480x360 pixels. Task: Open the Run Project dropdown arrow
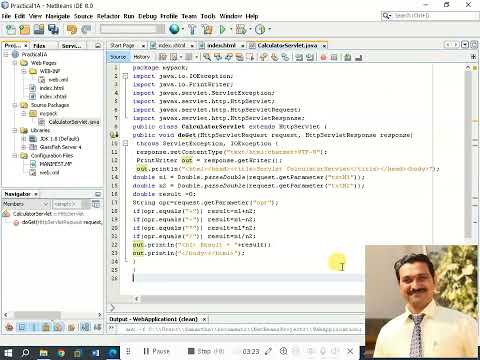click(x=231, y=29)
